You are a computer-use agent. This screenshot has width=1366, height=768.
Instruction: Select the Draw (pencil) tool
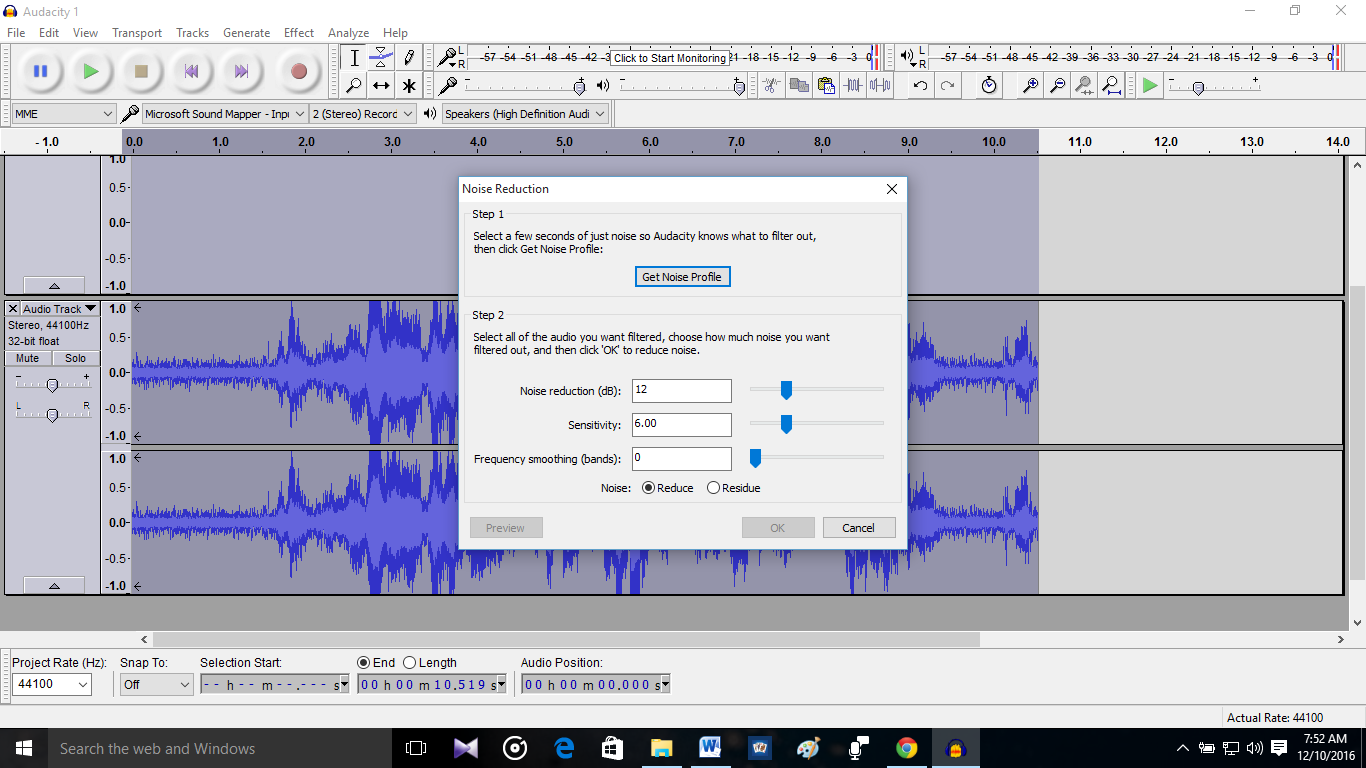408,58
